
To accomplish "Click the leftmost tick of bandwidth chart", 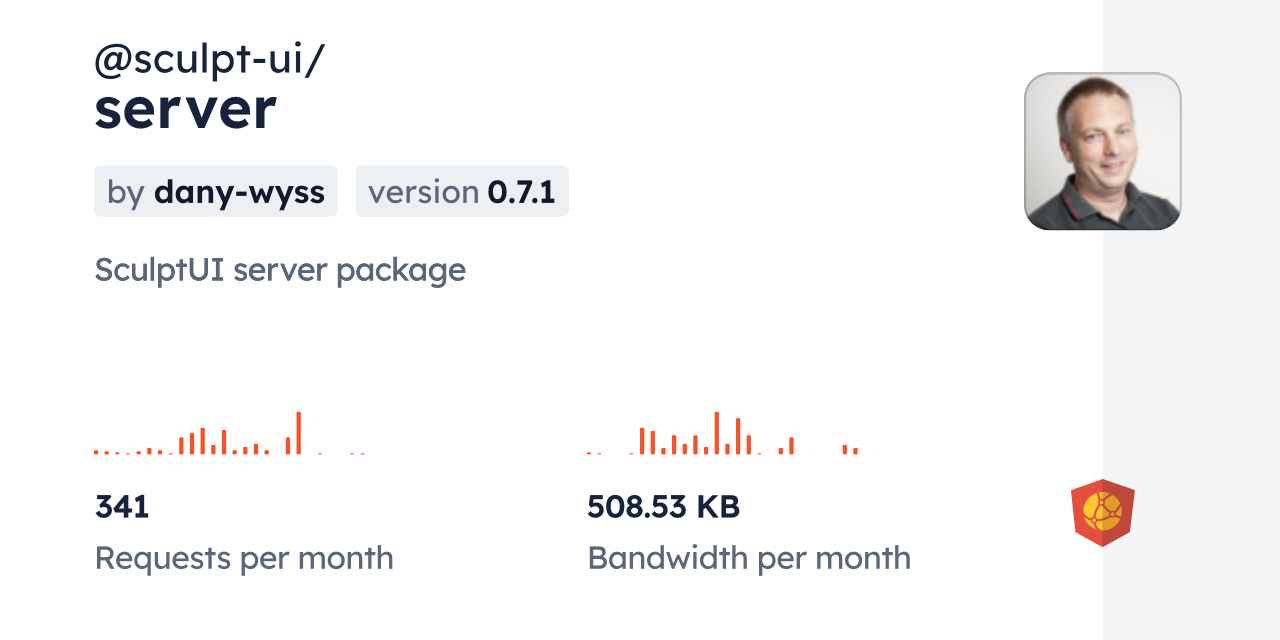I will pos(589,453).
